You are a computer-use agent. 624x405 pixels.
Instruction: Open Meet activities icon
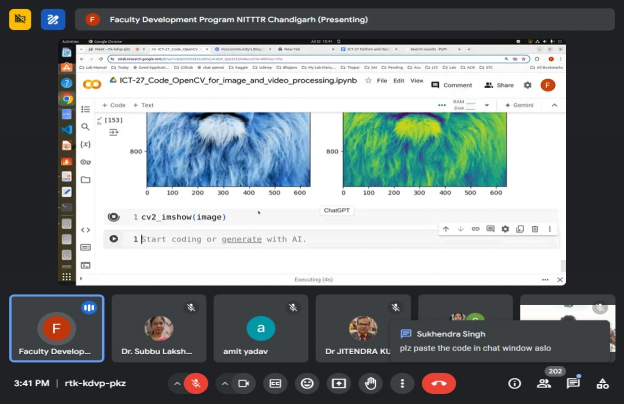pos(603,384)
